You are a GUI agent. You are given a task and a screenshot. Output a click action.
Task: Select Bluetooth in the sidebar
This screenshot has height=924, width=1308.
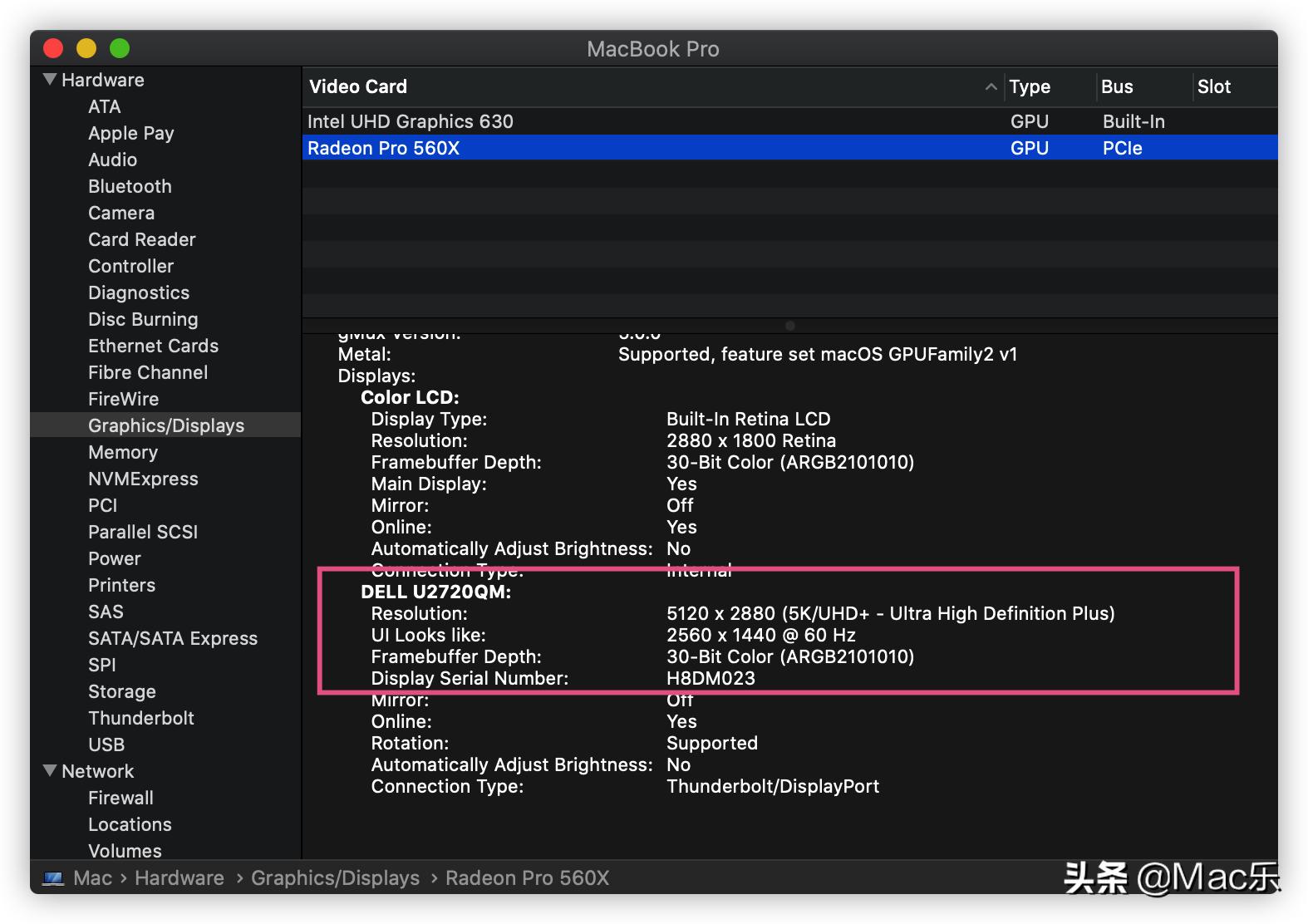[130, 186]
